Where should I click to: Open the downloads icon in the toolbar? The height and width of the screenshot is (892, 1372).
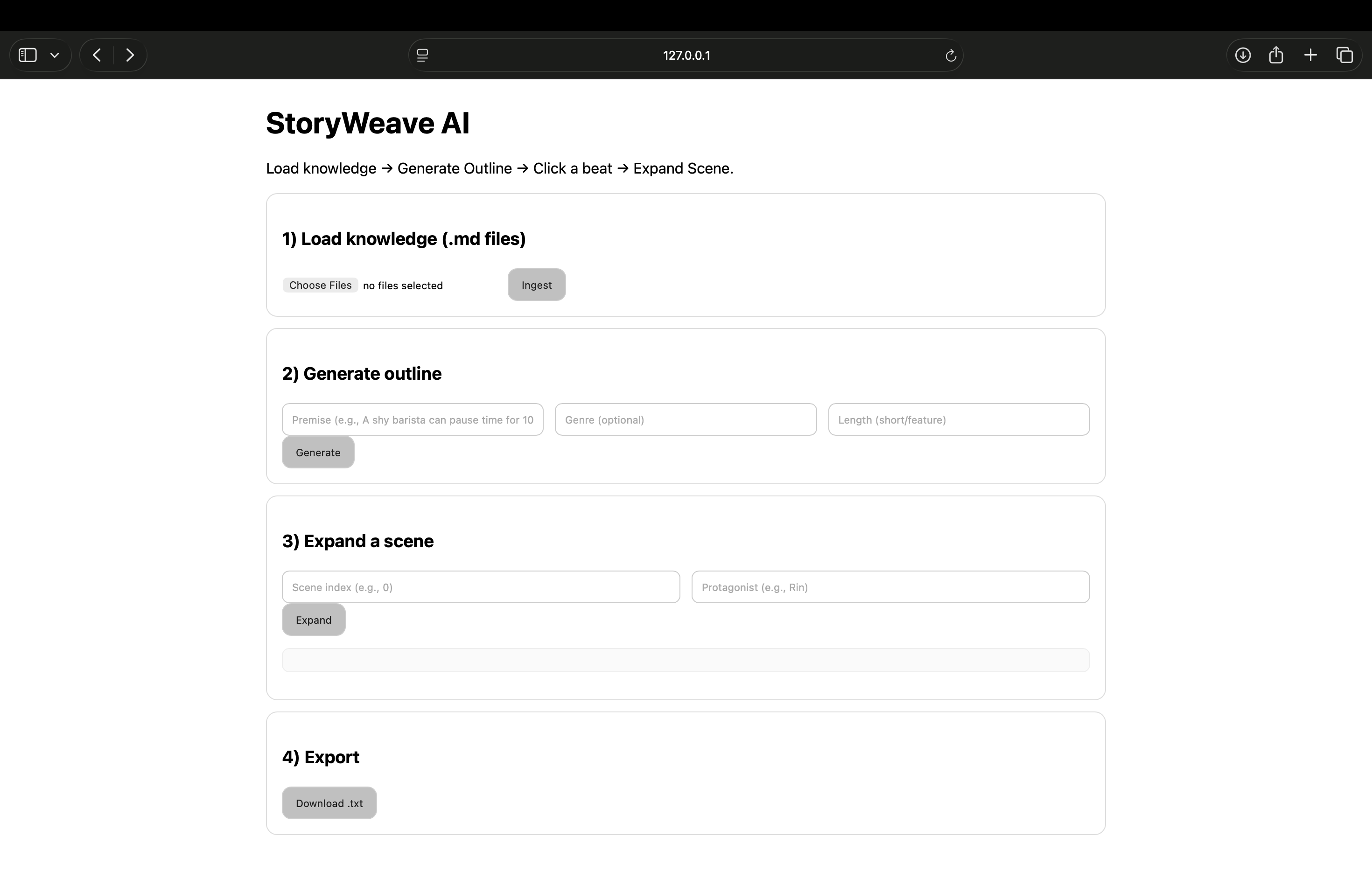tap(1243, 56)
